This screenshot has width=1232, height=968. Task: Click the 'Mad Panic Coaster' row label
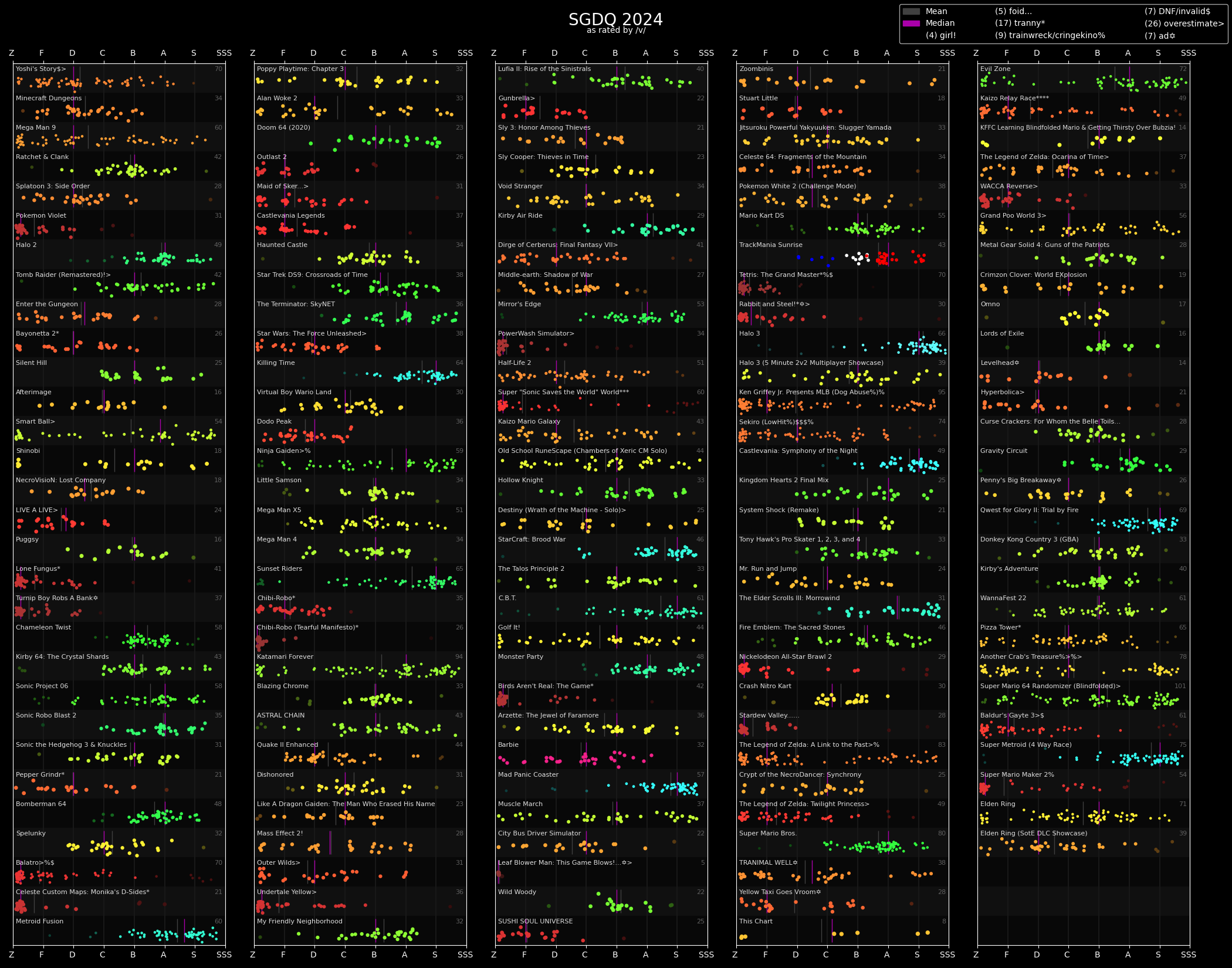(529, 774)
